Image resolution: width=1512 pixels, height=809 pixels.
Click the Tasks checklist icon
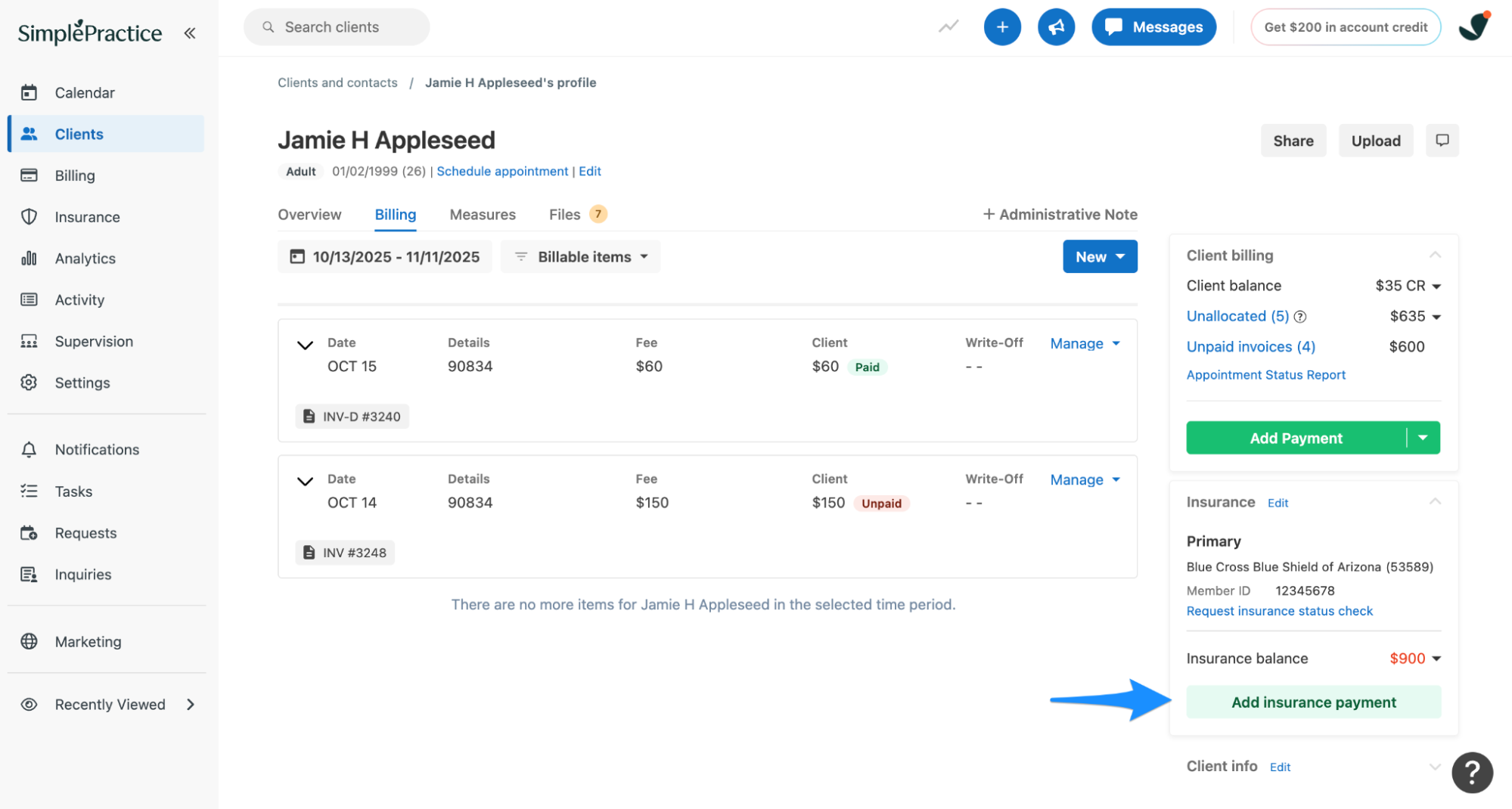(29, 491)
